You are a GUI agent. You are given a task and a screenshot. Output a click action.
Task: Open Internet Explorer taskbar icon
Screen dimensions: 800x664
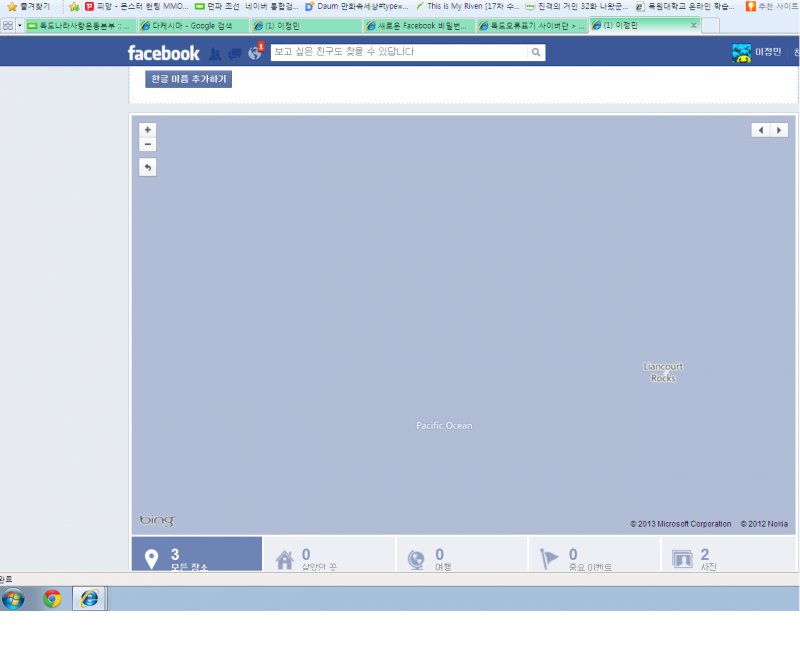pyautogui.click(x=90, y=598)
